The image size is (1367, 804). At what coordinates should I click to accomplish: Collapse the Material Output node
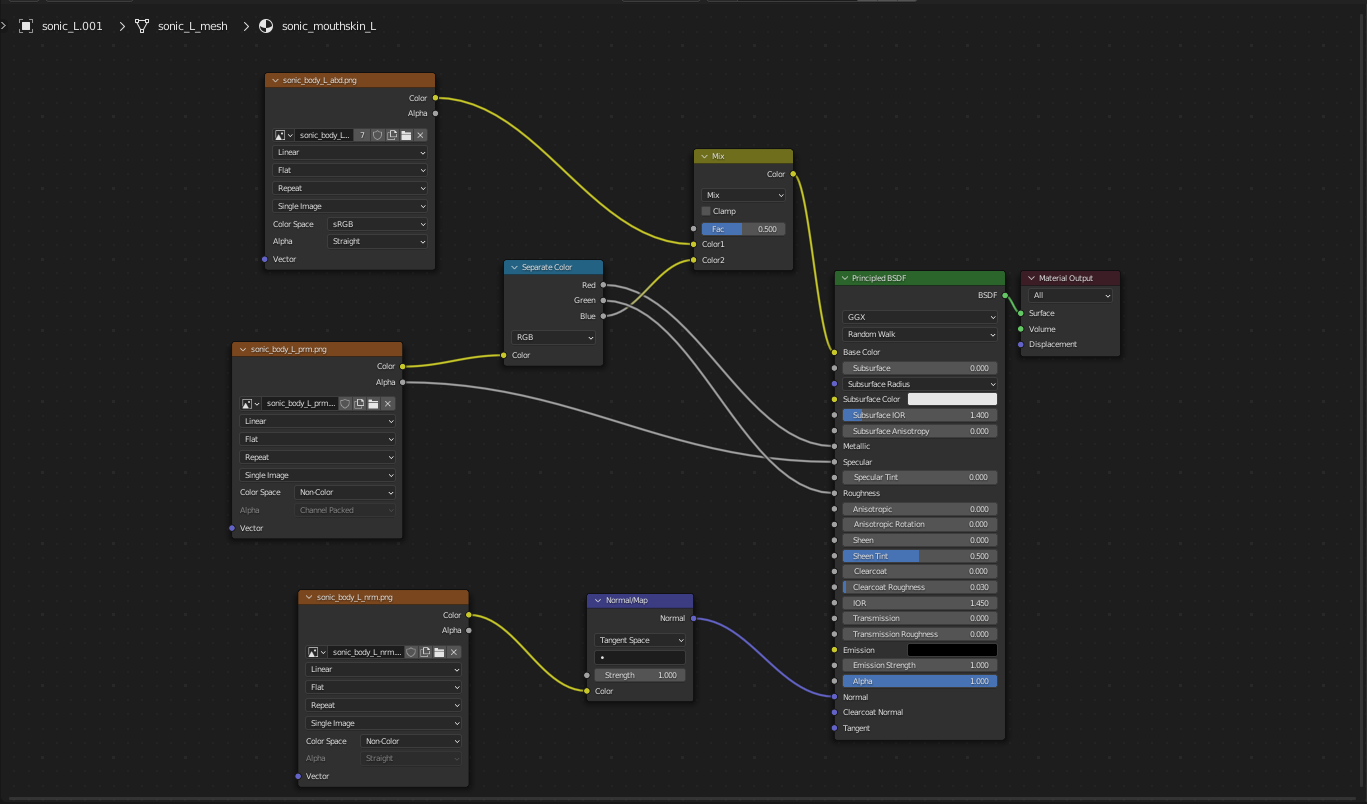point(1030,278)
